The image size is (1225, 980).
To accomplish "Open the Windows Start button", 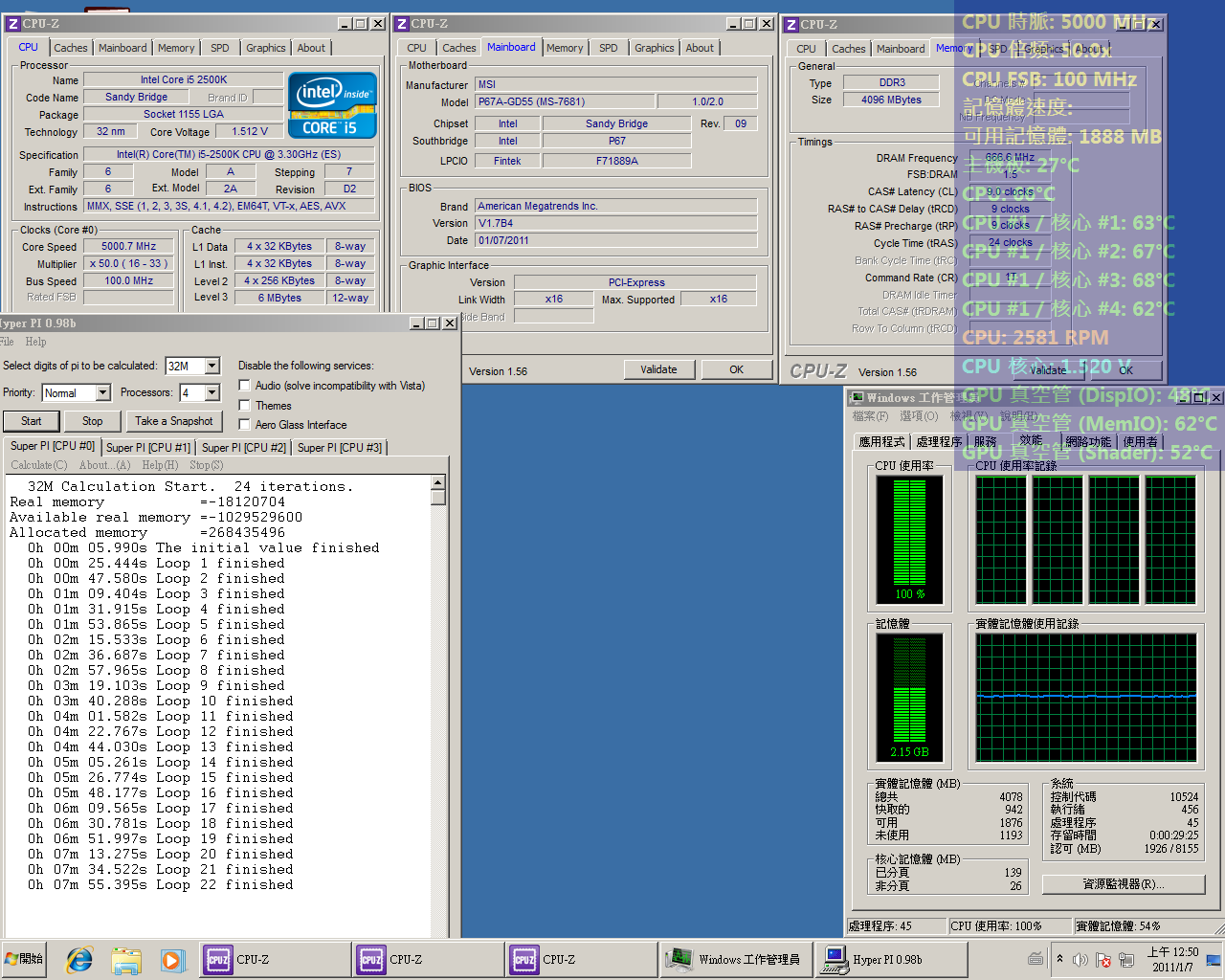I will pyautogui.click(x=25, y=959).
